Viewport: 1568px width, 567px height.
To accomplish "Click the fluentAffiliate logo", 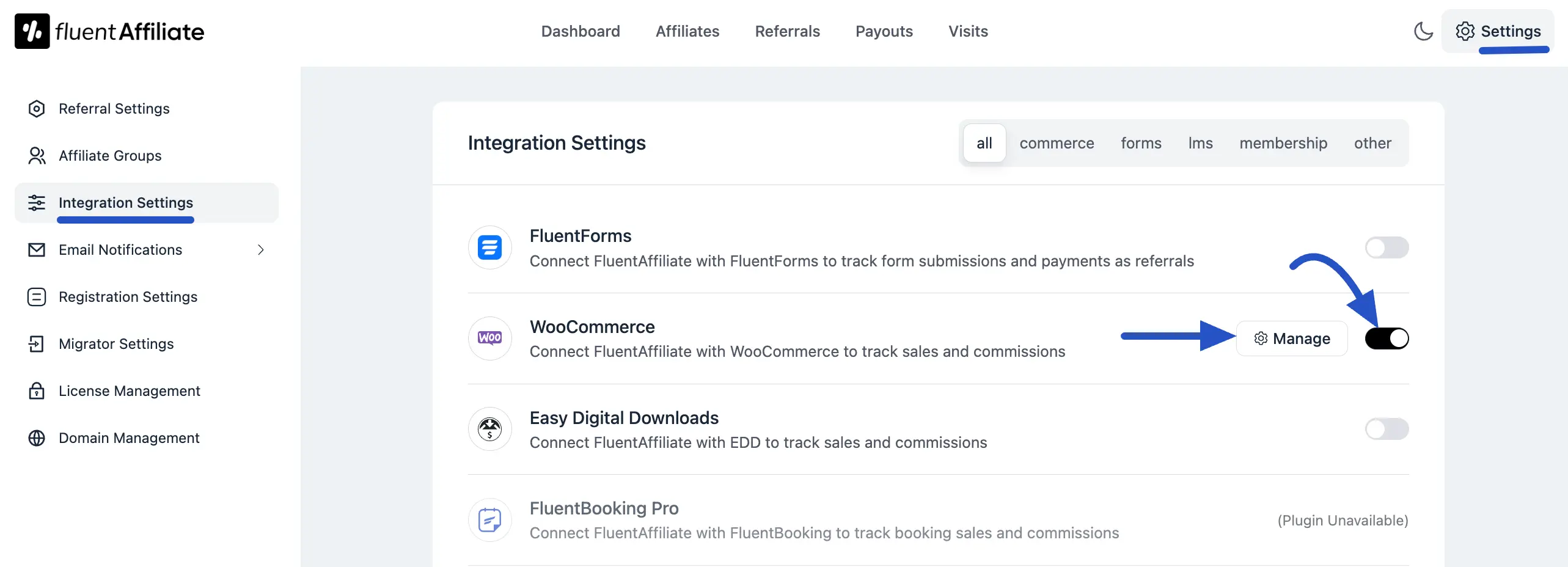I will click(x=109, y=31).
